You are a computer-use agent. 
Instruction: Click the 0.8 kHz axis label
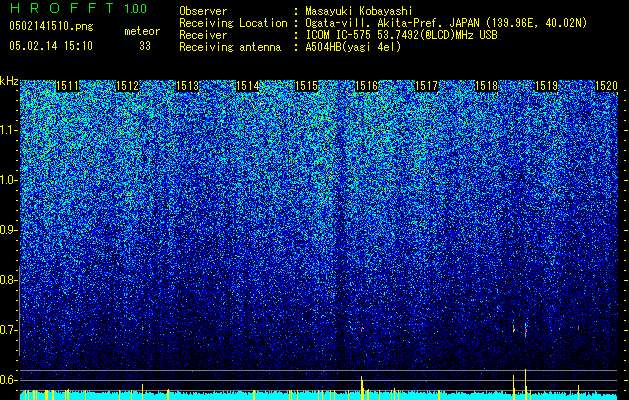pyautogui.click(x=8, y=280)
